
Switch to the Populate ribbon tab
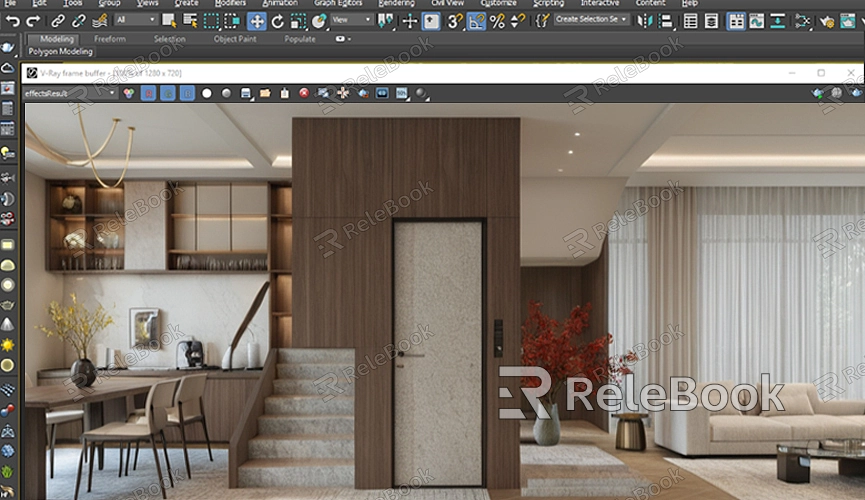(300, 39)
